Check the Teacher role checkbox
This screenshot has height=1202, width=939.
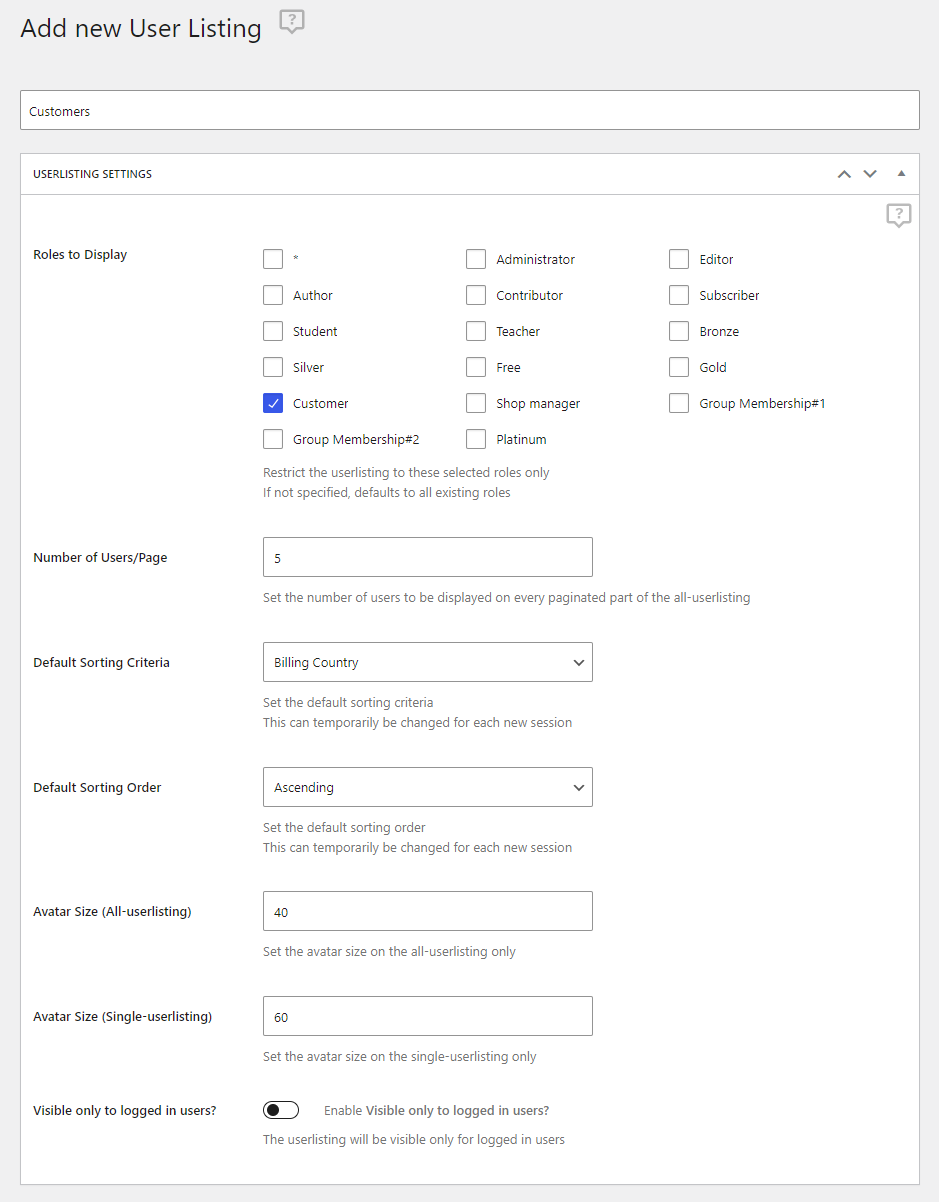pos(476,331)
